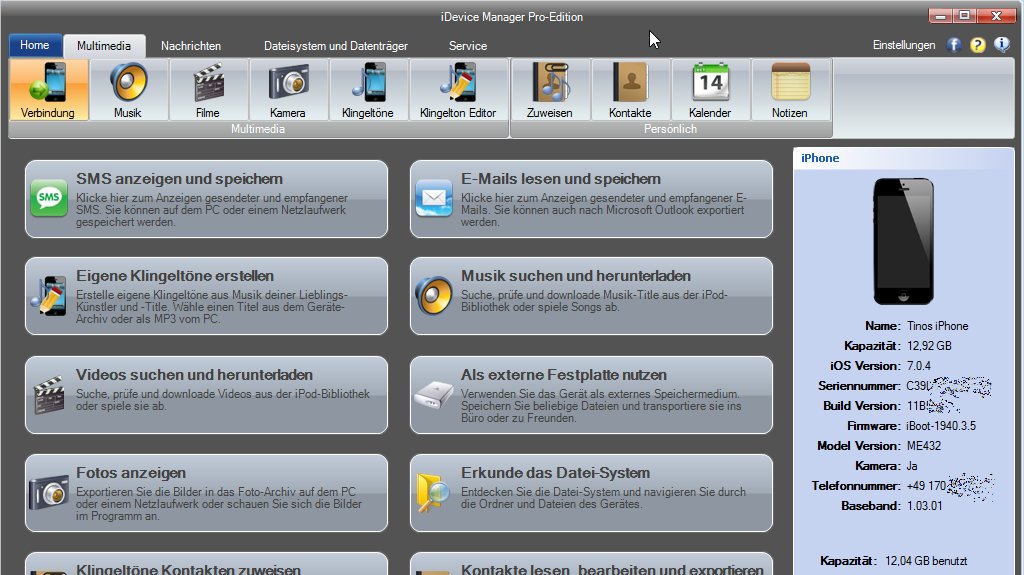1024x575 pixels.
Task: Switch to the Nachrichten tab
Action: coord(191,46)
